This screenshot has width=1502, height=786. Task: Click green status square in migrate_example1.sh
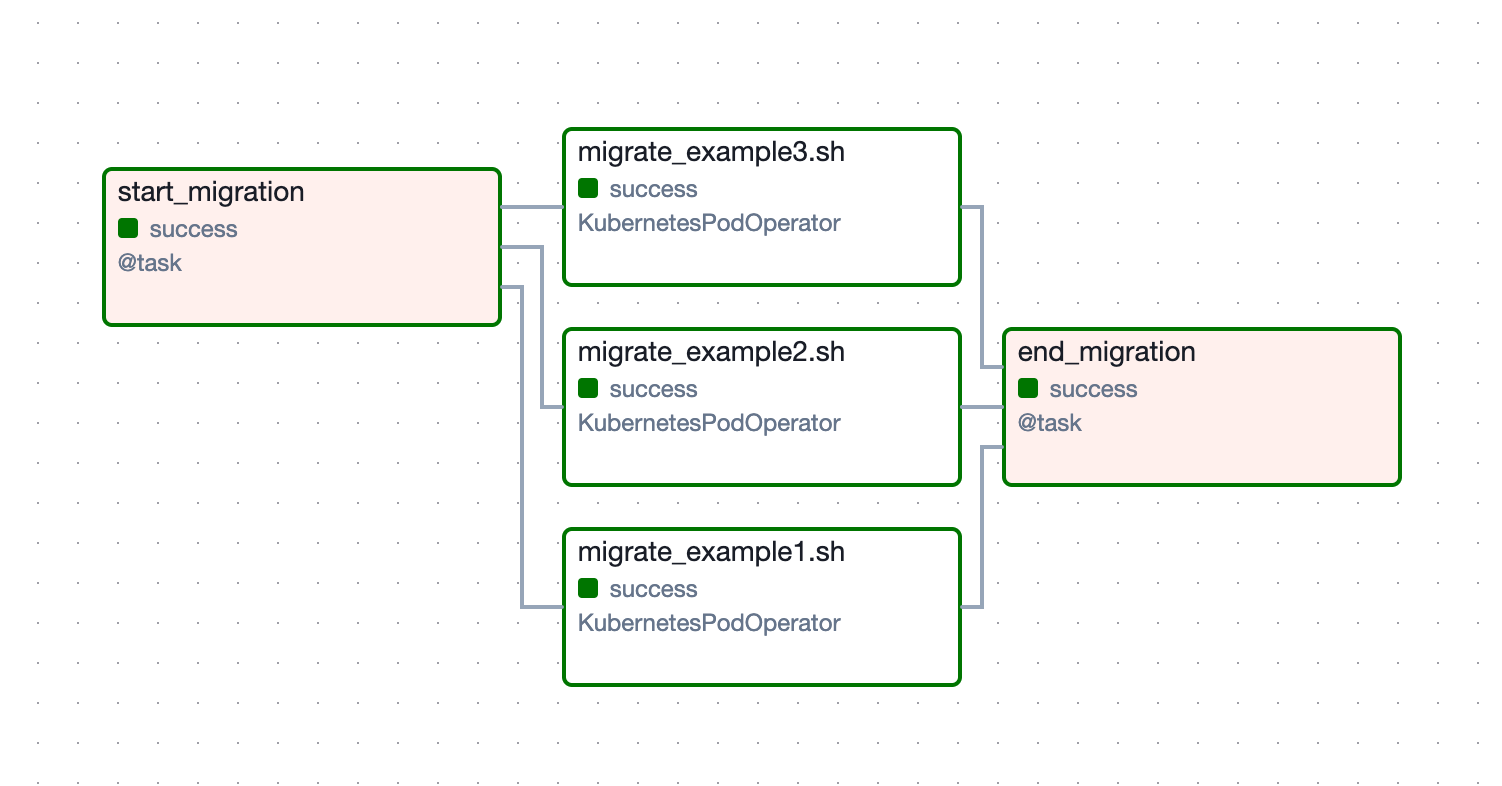588,588
